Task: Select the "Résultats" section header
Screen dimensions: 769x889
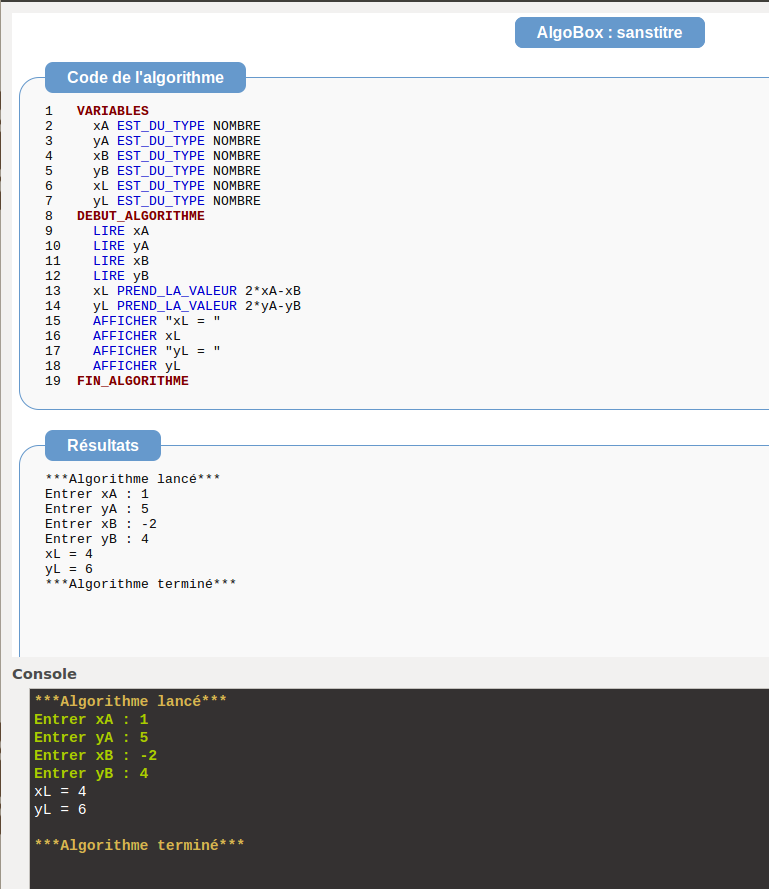Action: (x=102, y=445)
